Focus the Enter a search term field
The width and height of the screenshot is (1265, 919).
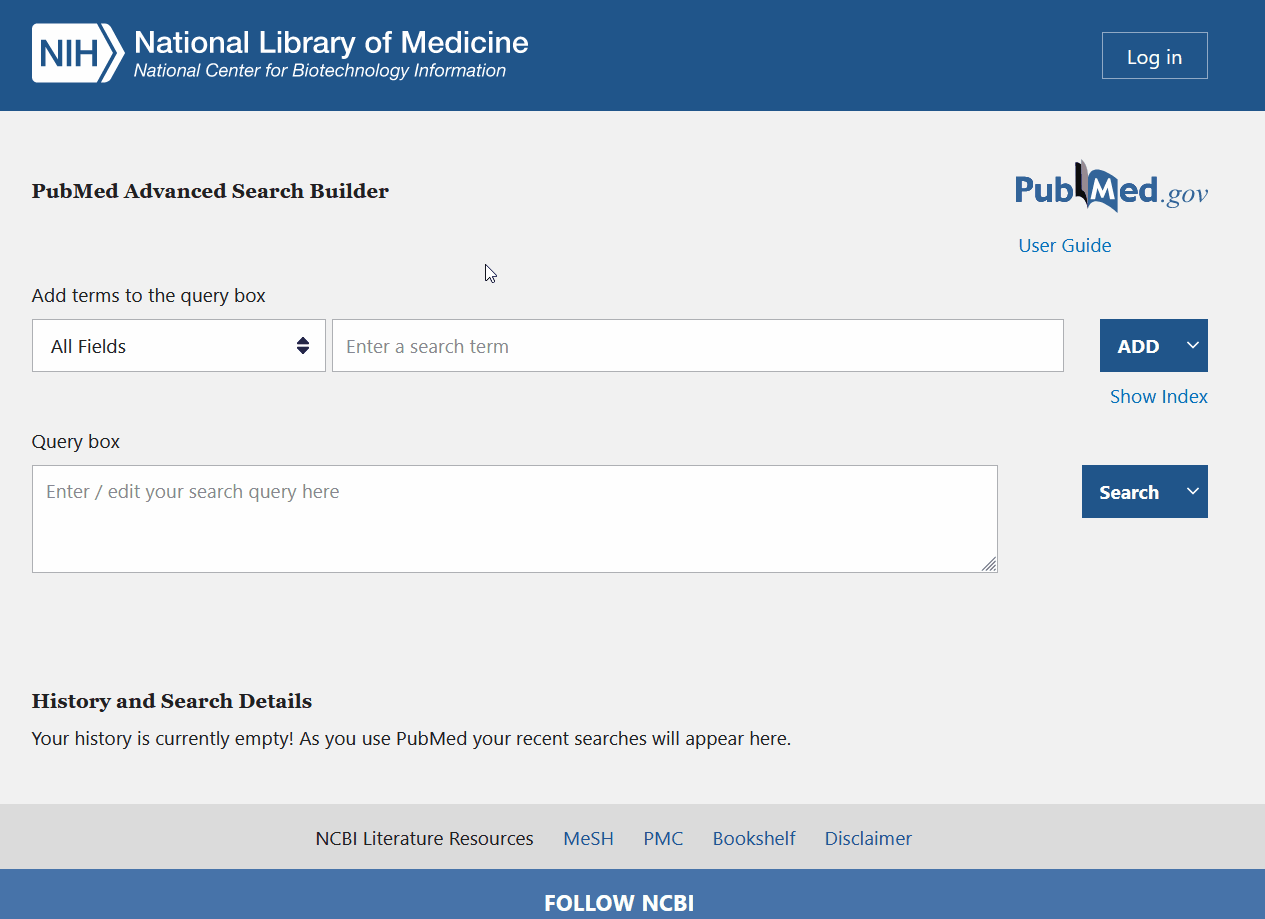point(697,346)
